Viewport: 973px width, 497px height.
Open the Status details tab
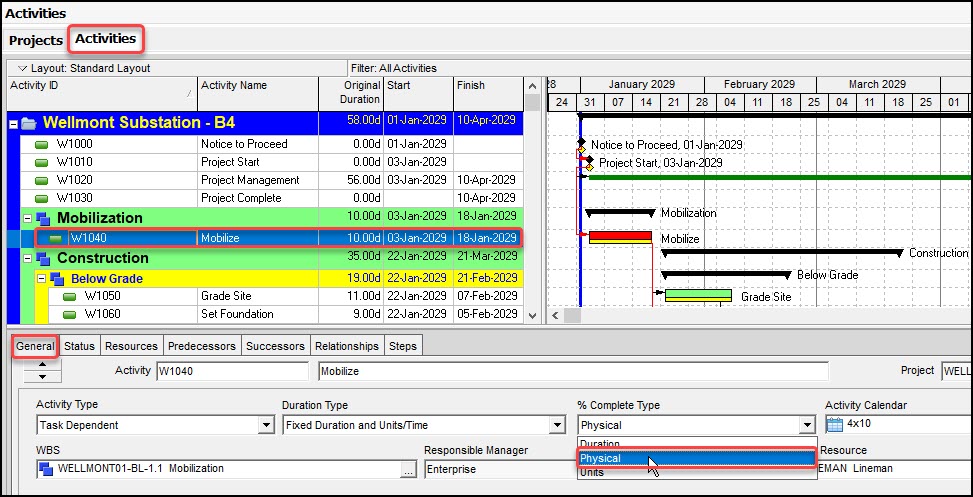pyautogui.click(x=79, y=346)
